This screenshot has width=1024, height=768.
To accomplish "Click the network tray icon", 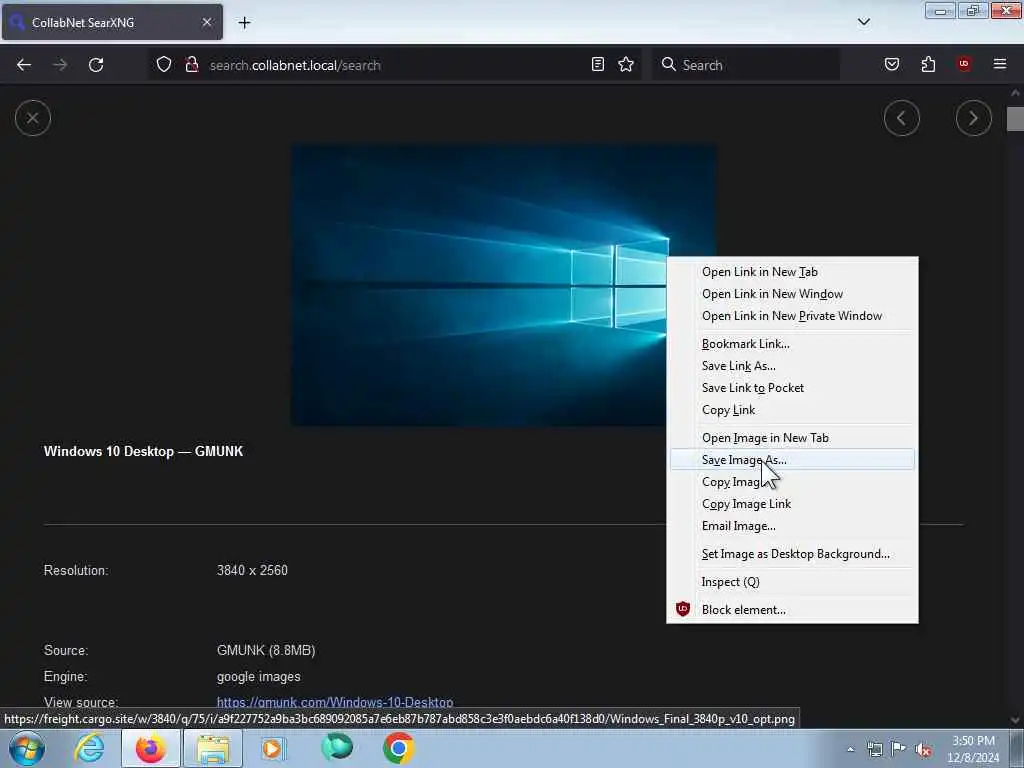I will [x=874, y=749].
